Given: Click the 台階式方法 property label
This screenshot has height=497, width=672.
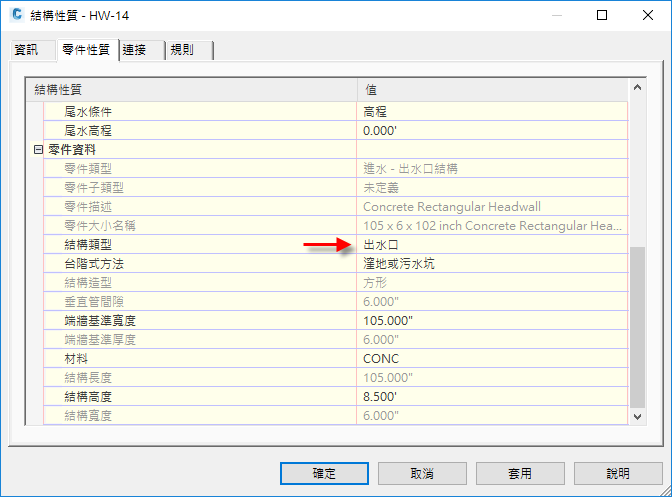Looking at the screenshot, I should (94, 263).
